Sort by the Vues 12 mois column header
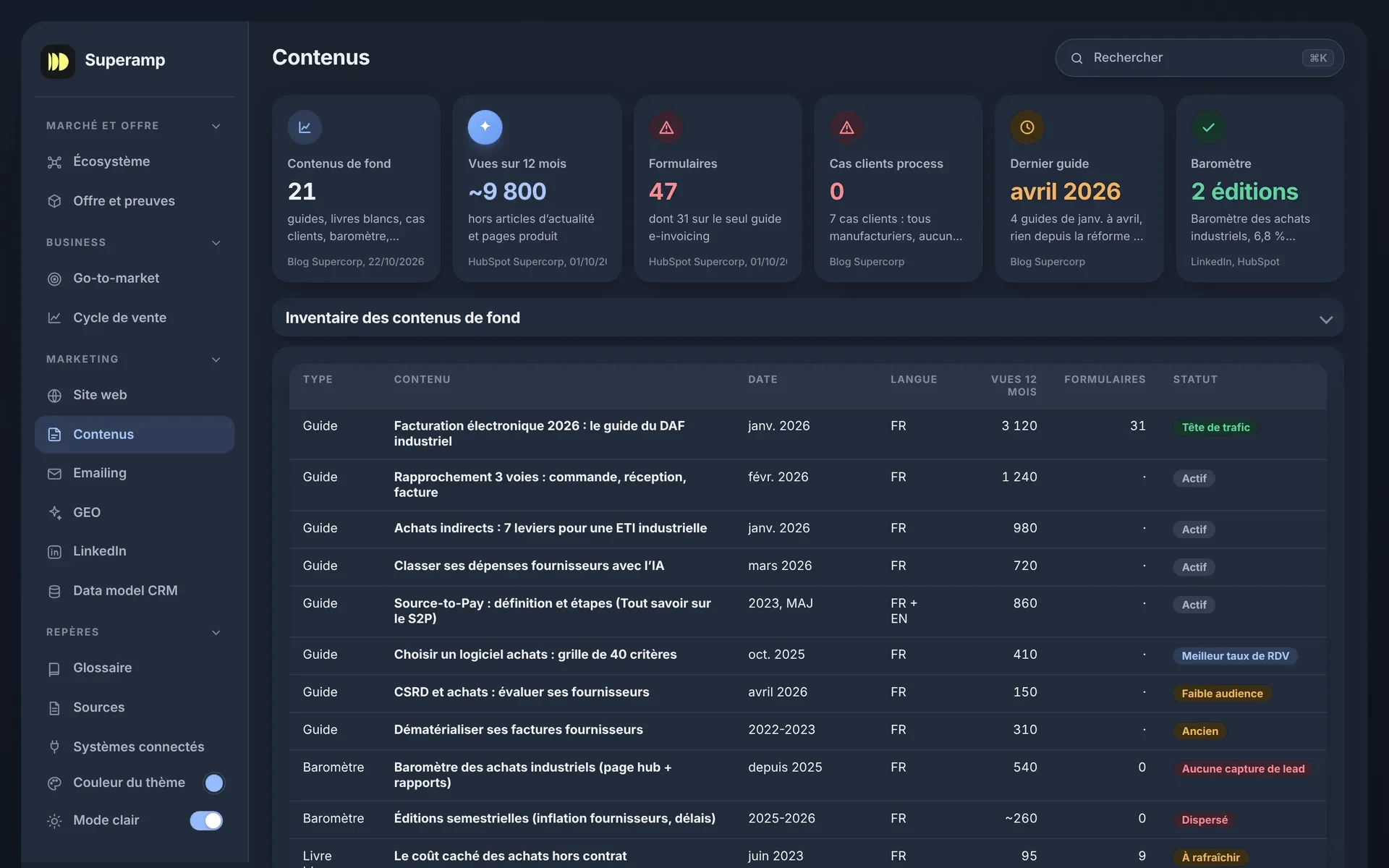The height and width of the screenshot is (868, 1389). click(x=1014, y=386)
